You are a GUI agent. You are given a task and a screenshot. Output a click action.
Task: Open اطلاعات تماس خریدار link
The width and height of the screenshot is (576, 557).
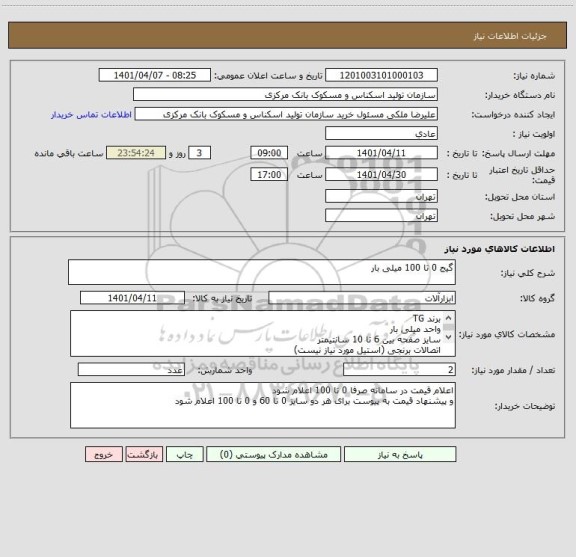pyautogui.click(x=91, y=115)
